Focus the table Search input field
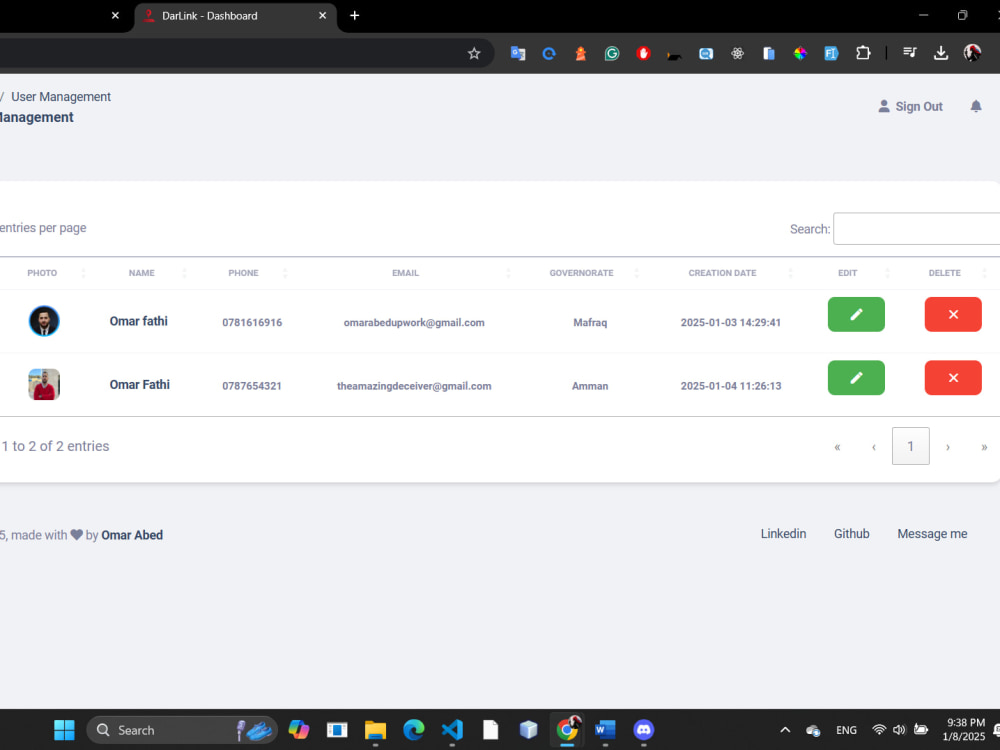The height and width of the screenshot is (750, 1000). coord(916,229)
